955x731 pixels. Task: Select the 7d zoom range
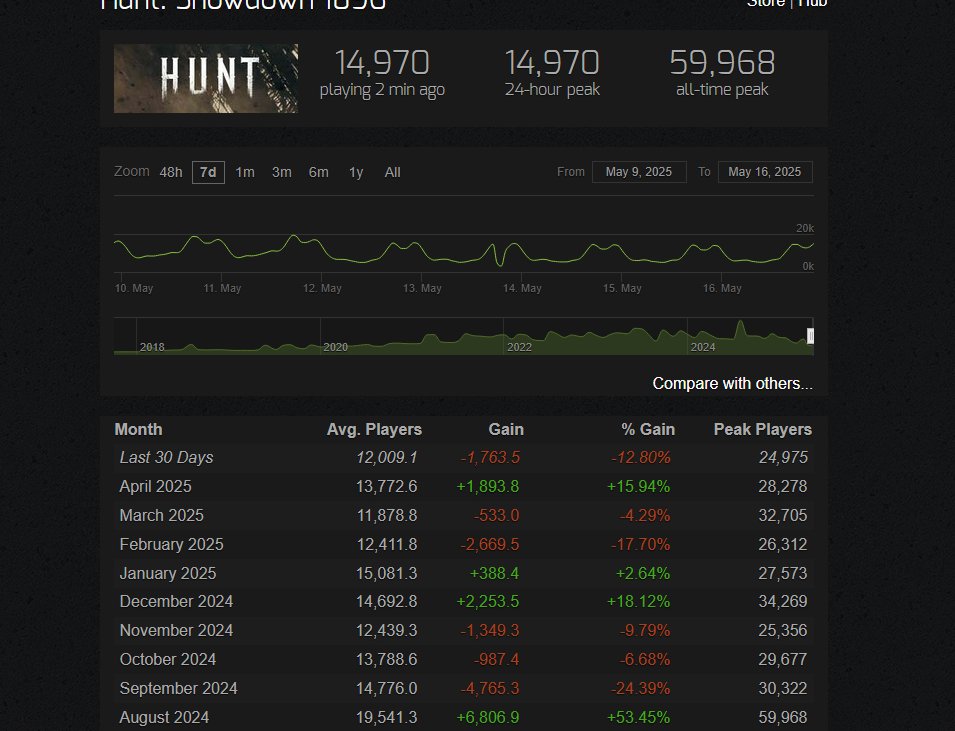[x=208, y=172]
